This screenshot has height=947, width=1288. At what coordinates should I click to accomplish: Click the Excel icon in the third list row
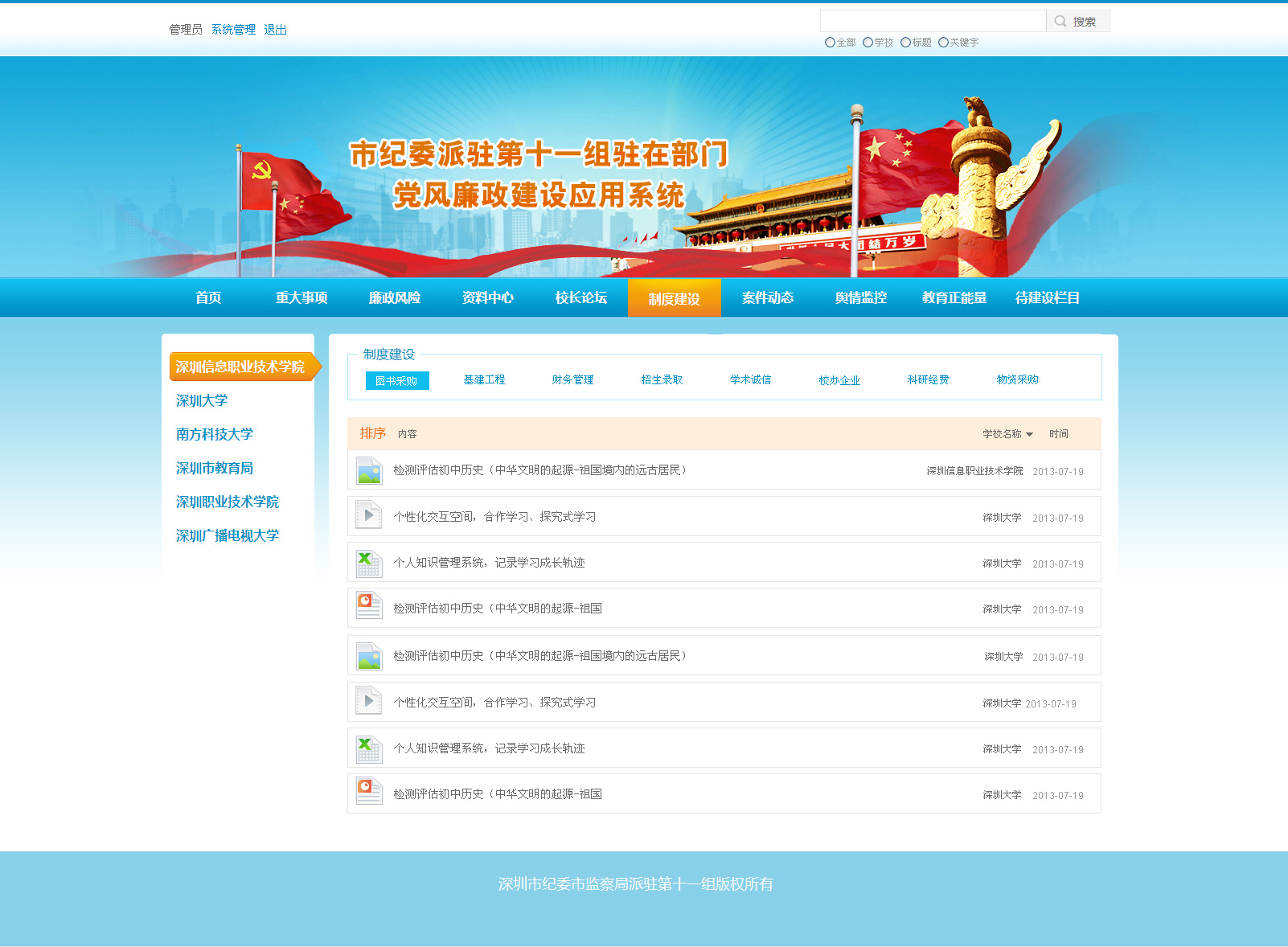pyautogui.click(x=369, y=563)
